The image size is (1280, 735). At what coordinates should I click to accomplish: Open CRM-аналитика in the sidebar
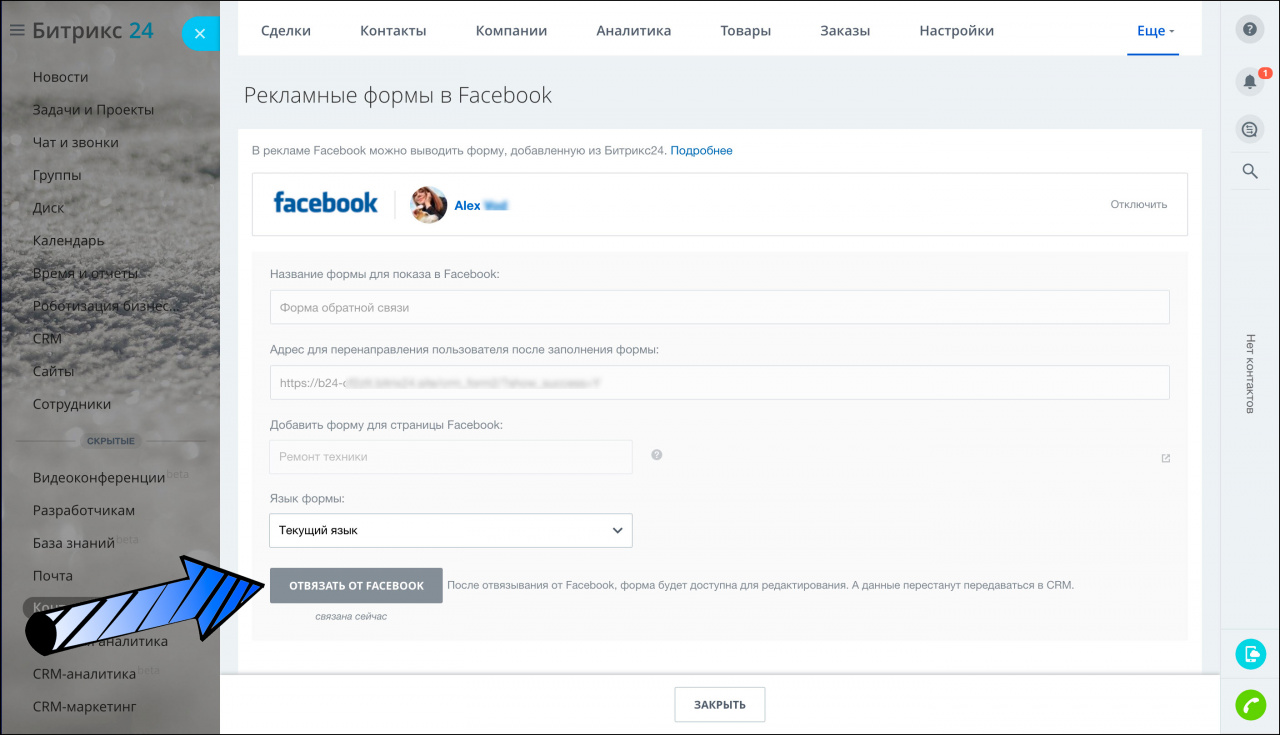pyautogui.click(x=84, y=674)
